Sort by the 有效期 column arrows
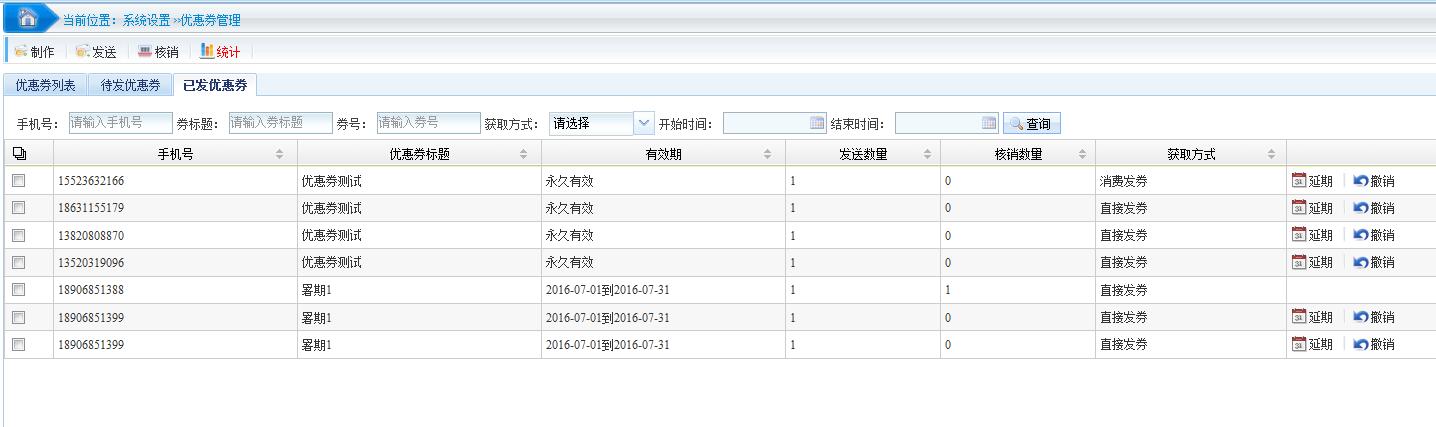 767,155
